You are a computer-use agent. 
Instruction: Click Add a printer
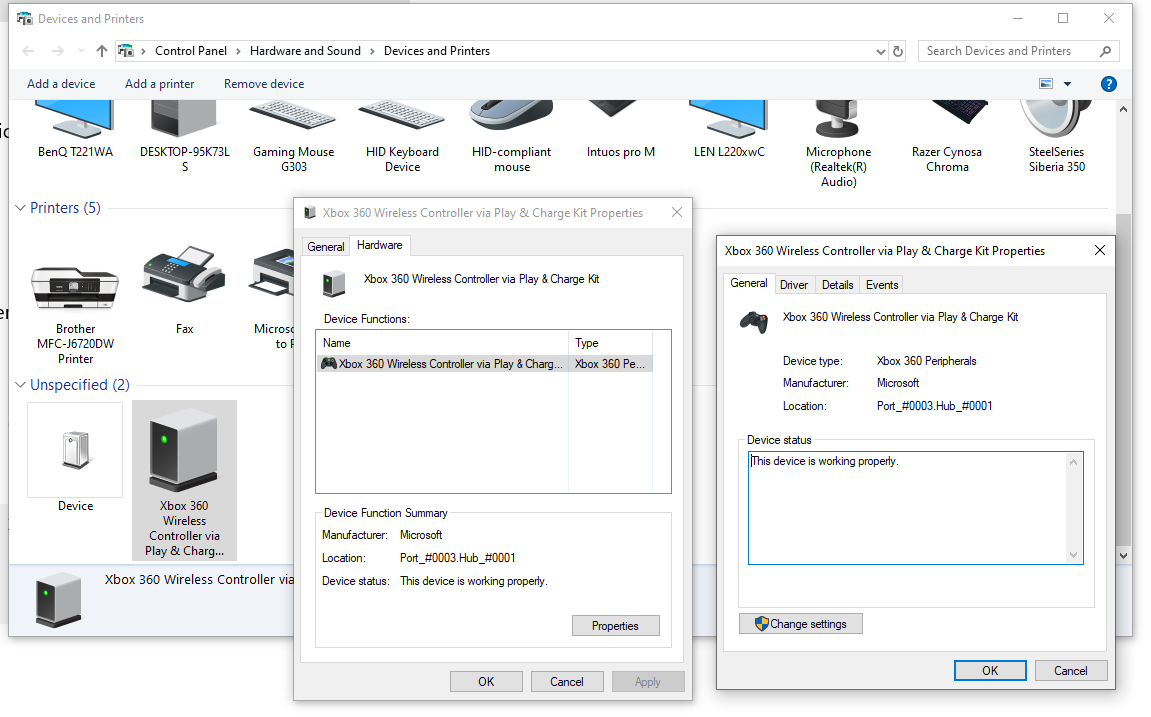tap(159, 84)
